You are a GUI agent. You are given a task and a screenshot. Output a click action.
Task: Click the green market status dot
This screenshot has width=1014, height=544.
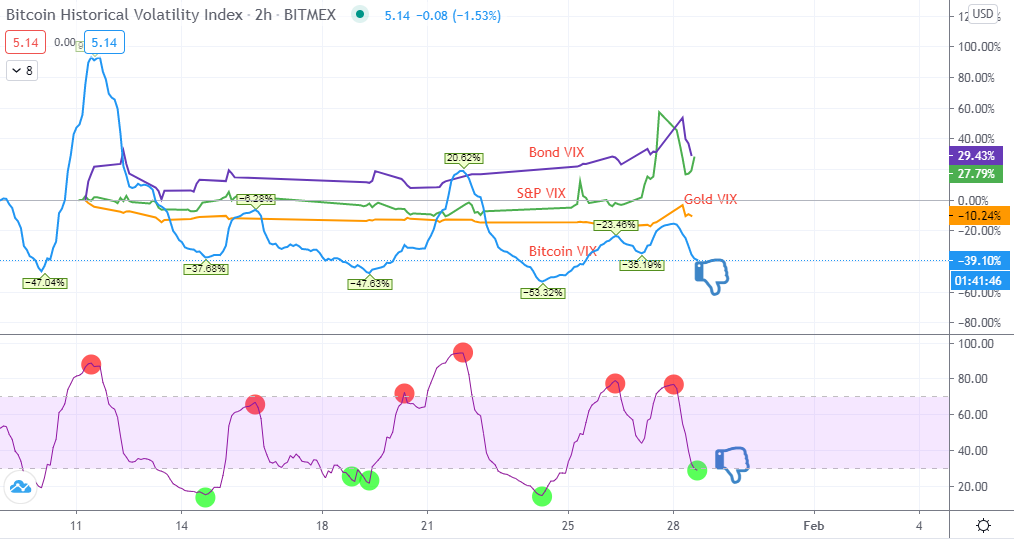coord(360,14)
